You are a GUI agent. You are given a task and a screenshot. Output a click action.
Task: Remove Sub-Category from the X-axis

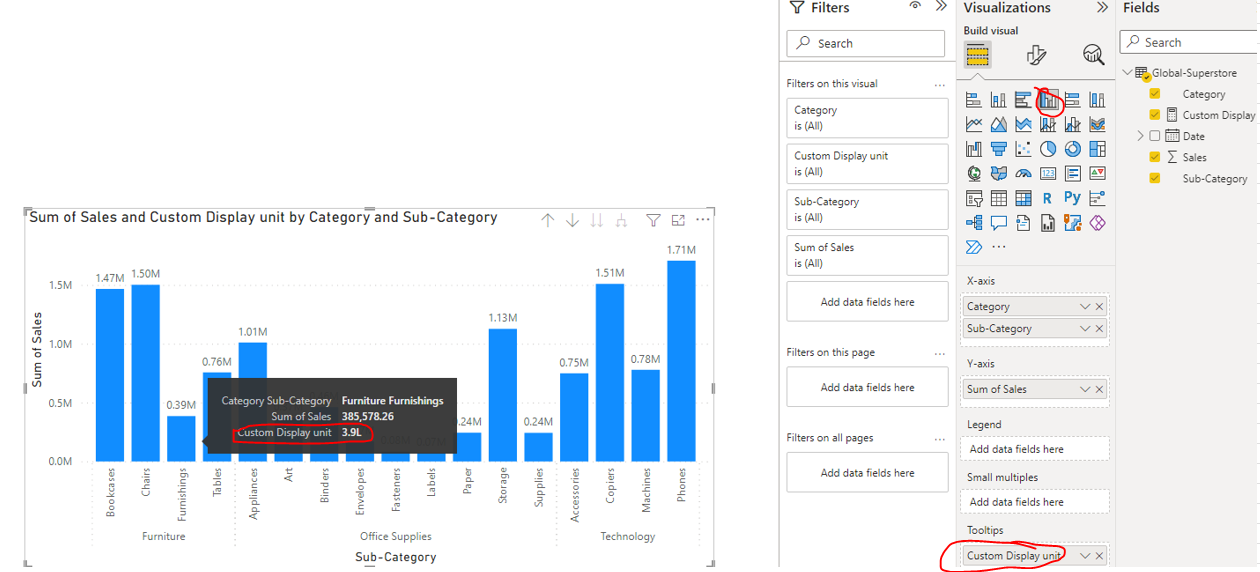(x=1100, y=329)
